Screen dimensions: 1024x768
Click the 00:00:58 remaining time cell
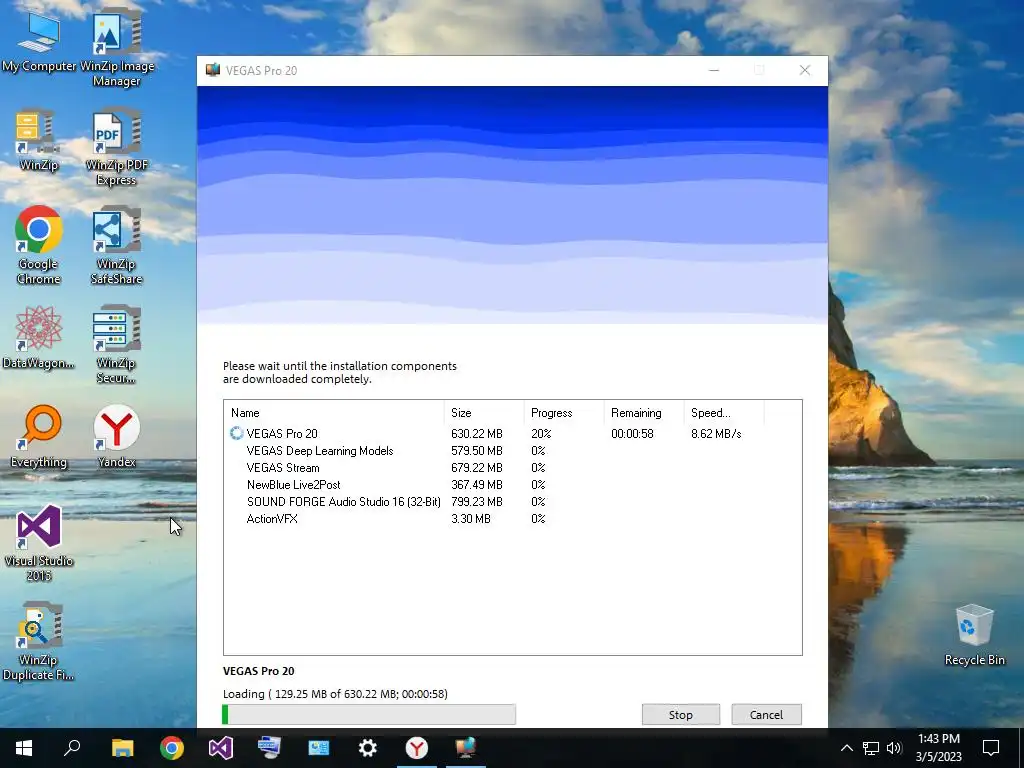coord(632,434)
